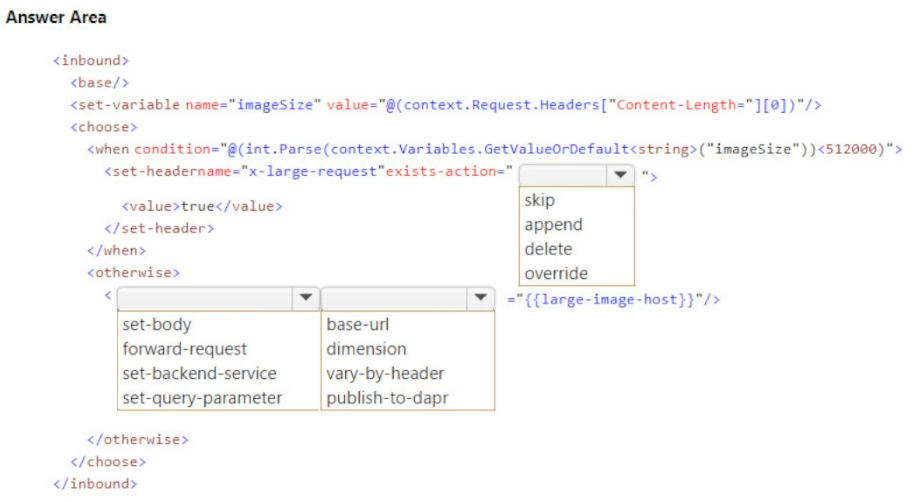Pick set-backend-service from the list
The height and width of the screenshot is (502, 921).
(199, 373)
